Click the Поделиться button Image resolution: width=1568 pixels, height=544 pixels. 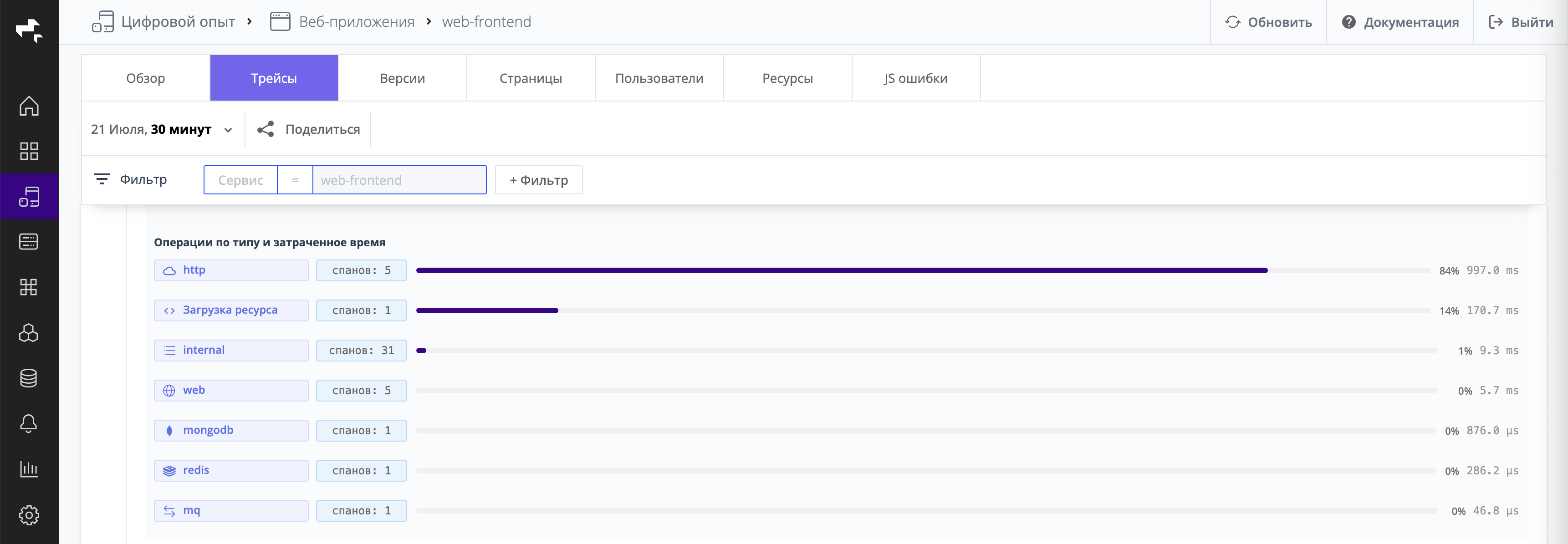tap(308, 129)
